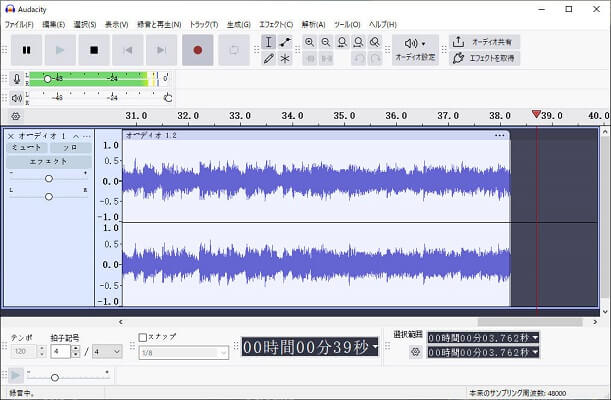Toggle ミュート mute on track
This screenshot has width=611, height=400.
27,147
